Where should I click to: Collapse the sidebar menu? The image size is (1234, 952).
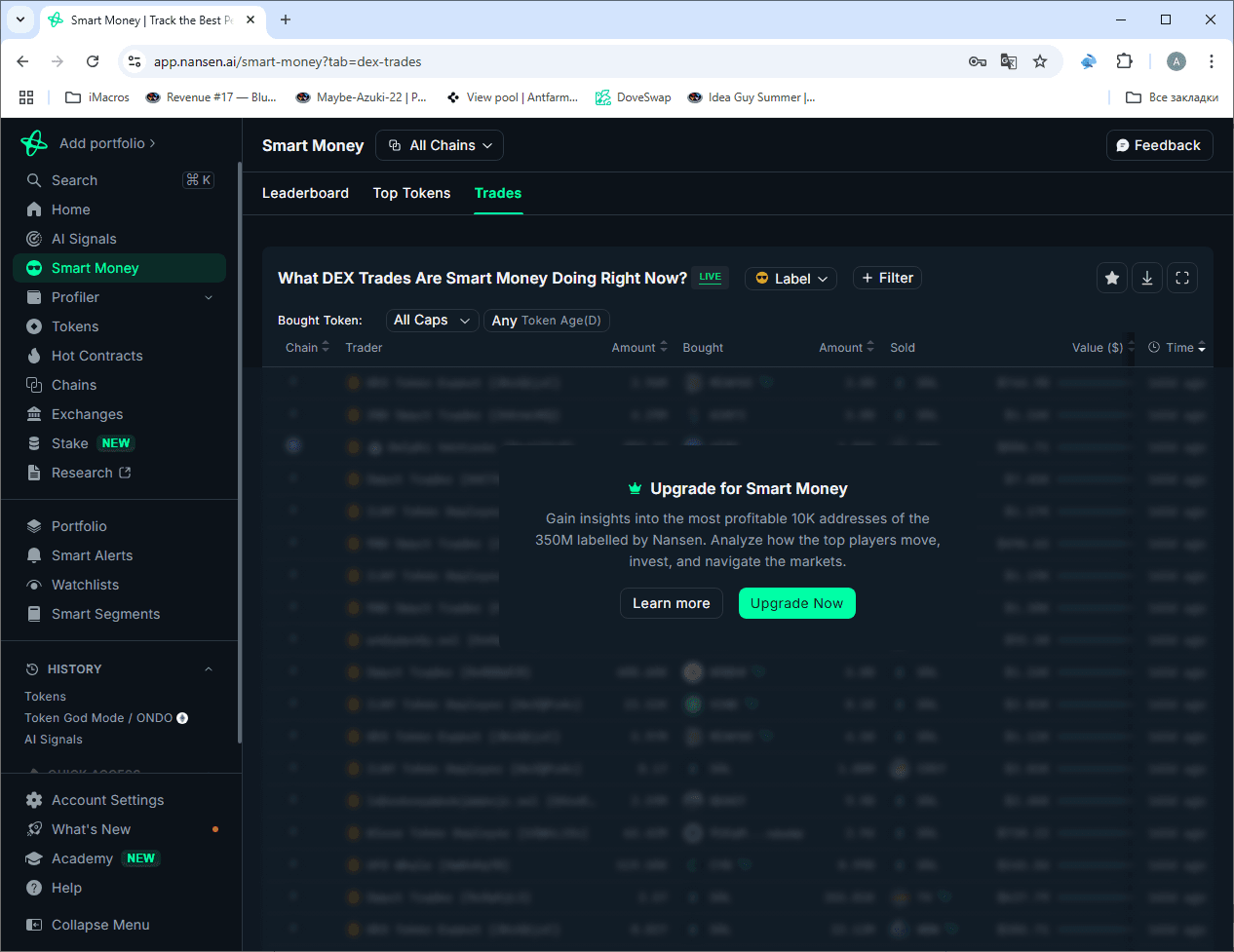tap(119, 925)
